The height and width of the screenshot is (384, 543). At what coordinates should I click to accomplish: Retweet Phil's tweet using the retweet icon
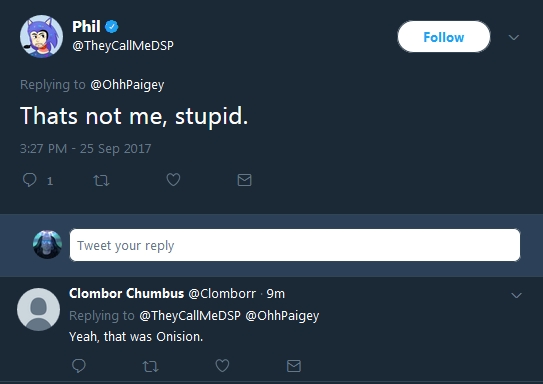(x=101, y=180)
